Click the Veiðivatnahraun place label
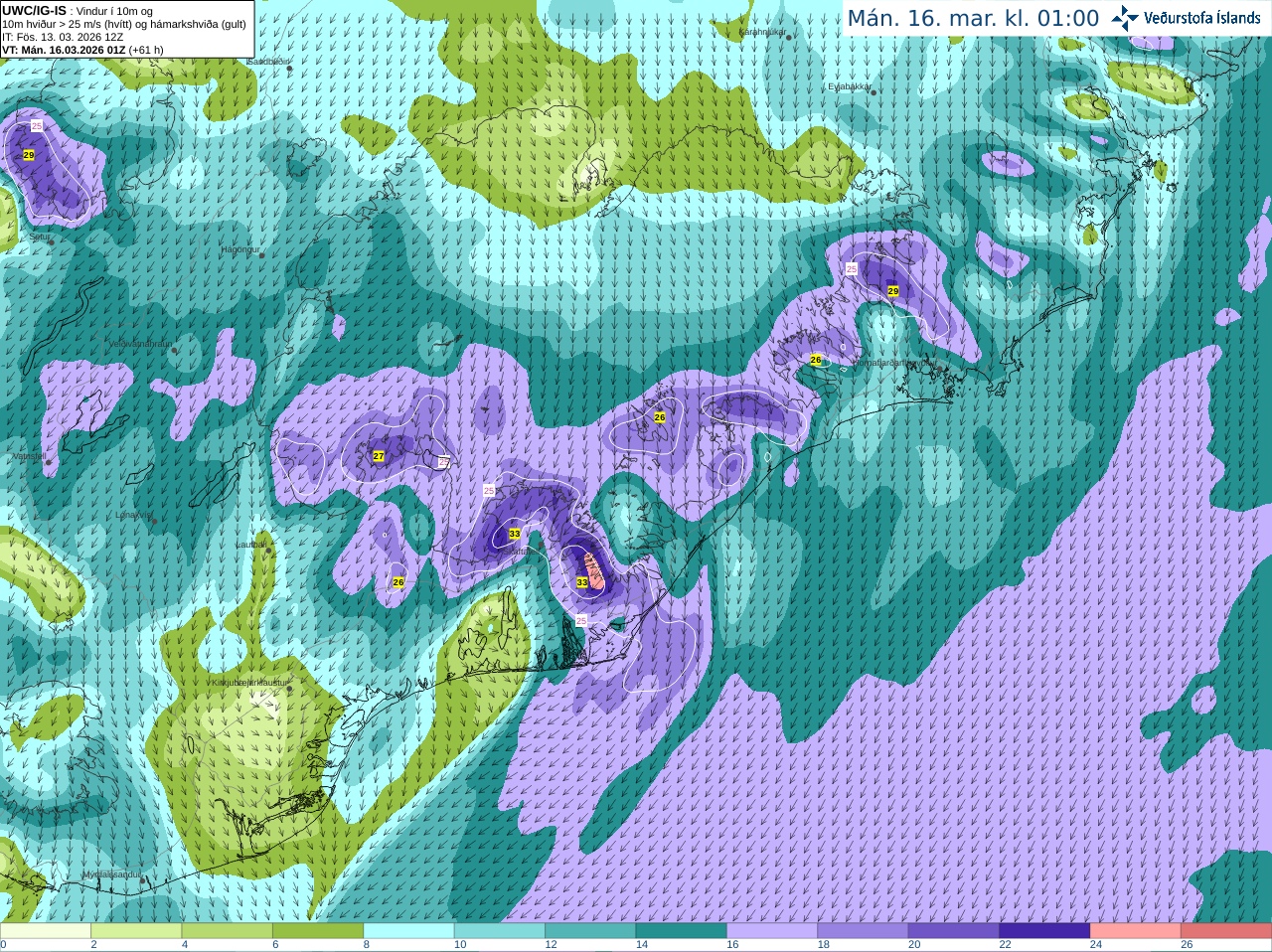Screen dimensions: 1272x952 tap(140, 344)
